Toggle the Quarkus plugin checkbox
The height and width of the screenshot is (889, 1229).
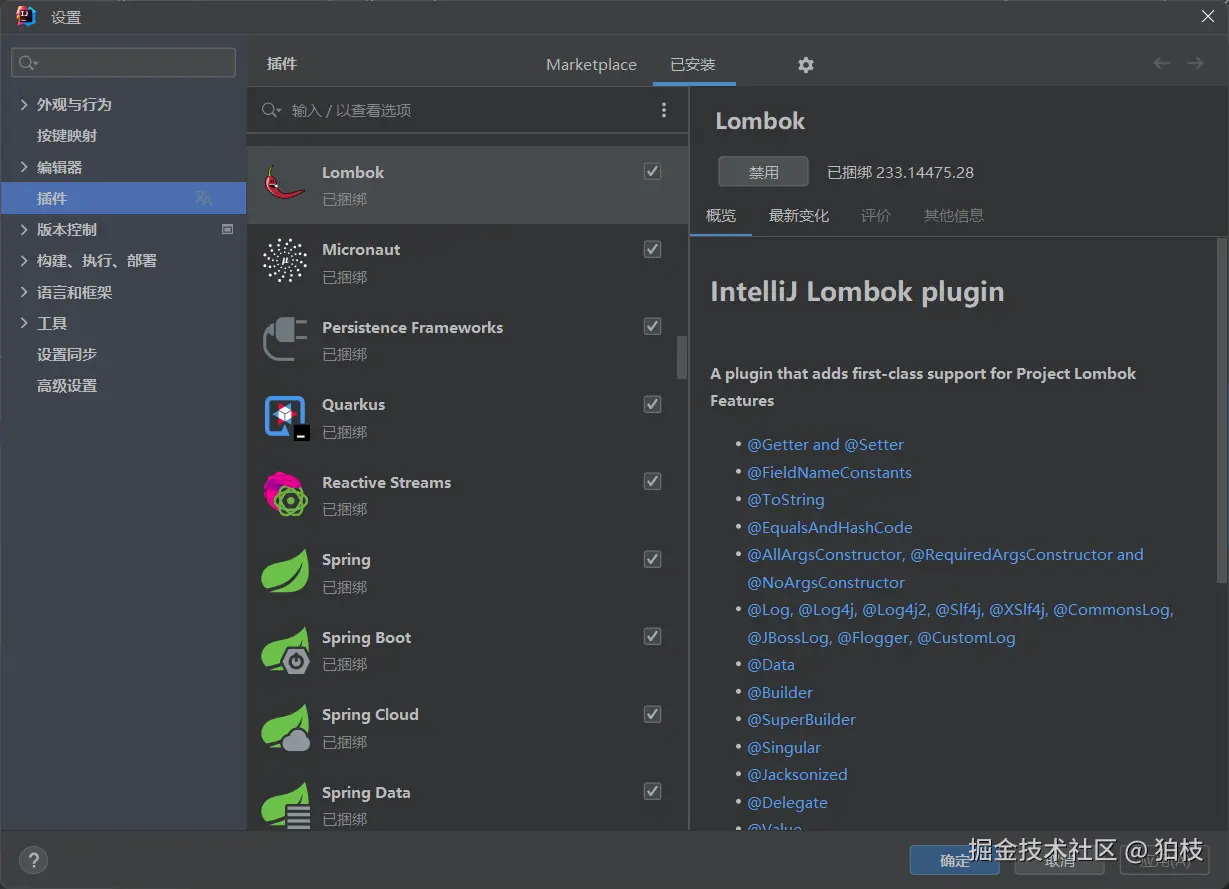pyautogui.click(x=653, y=404)
